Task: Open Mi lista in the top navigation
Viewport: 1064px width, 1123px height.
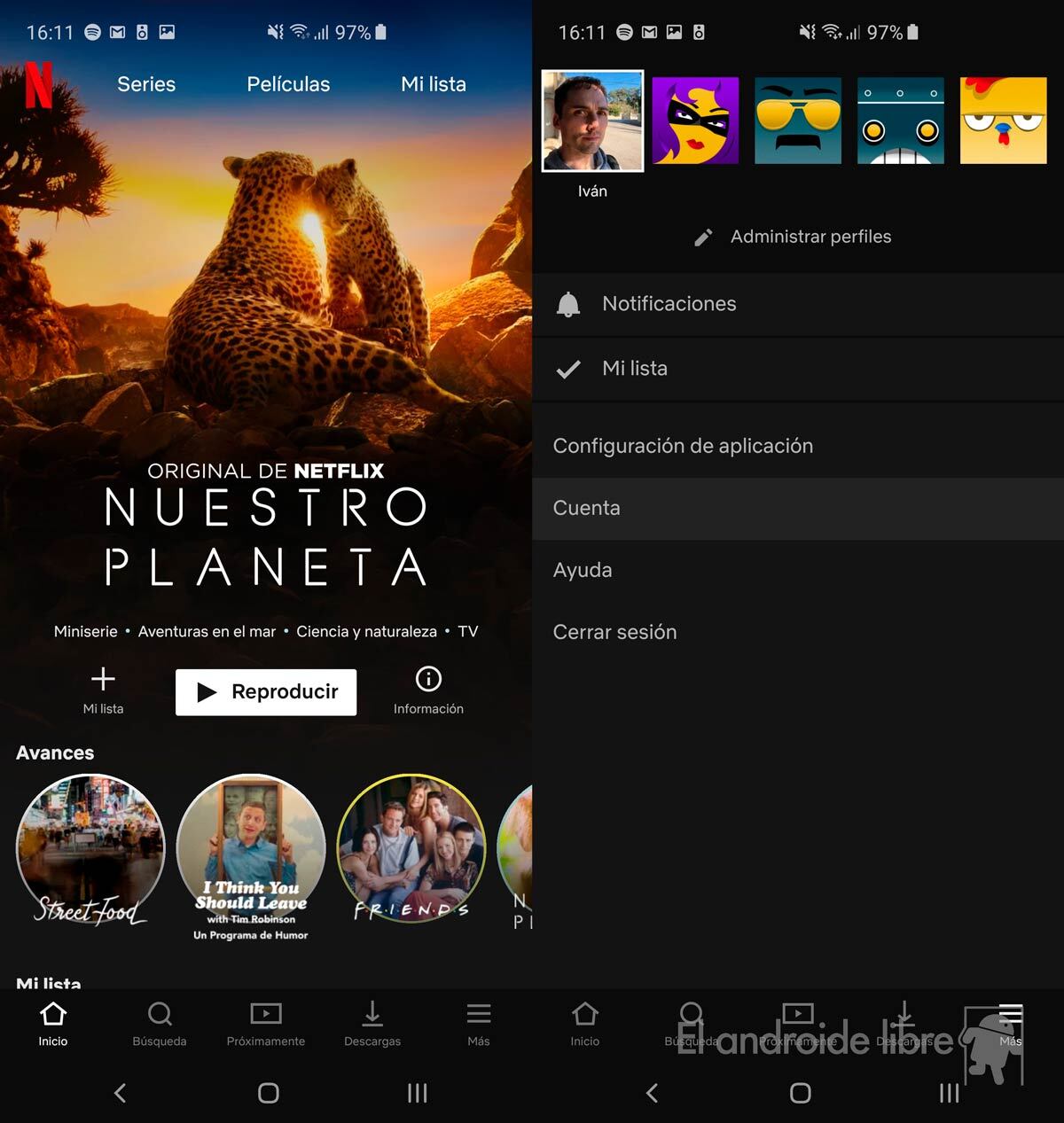Action: pos(434,84)
